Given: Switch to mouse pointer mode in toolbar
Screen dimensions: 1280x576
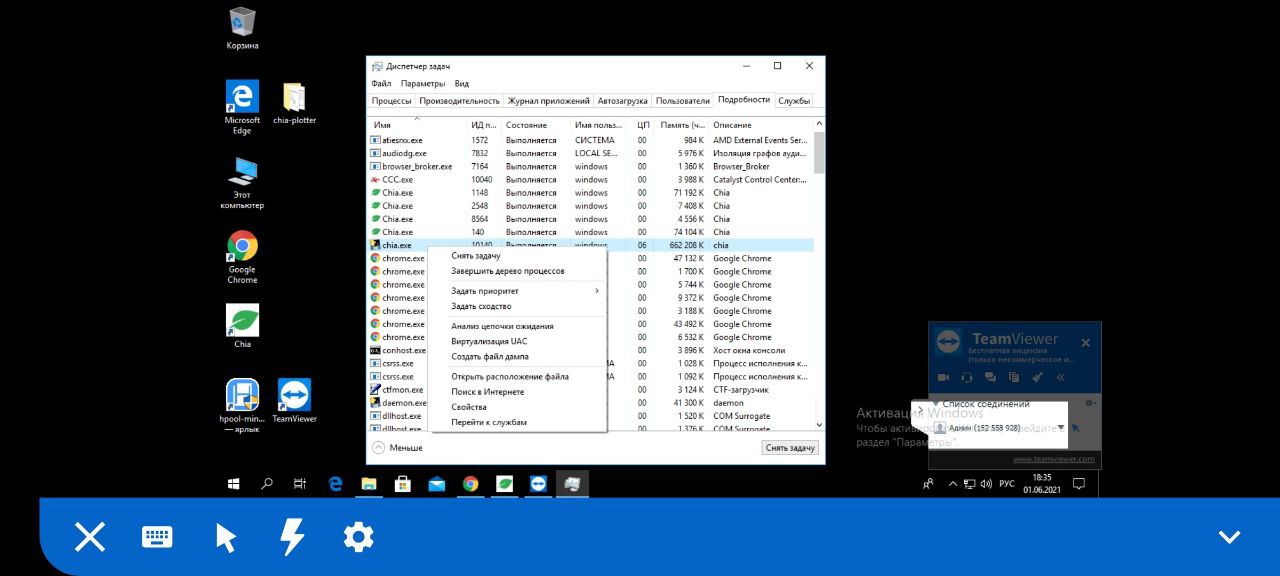Looking at the screenshot, I should [x=226, y=538].
